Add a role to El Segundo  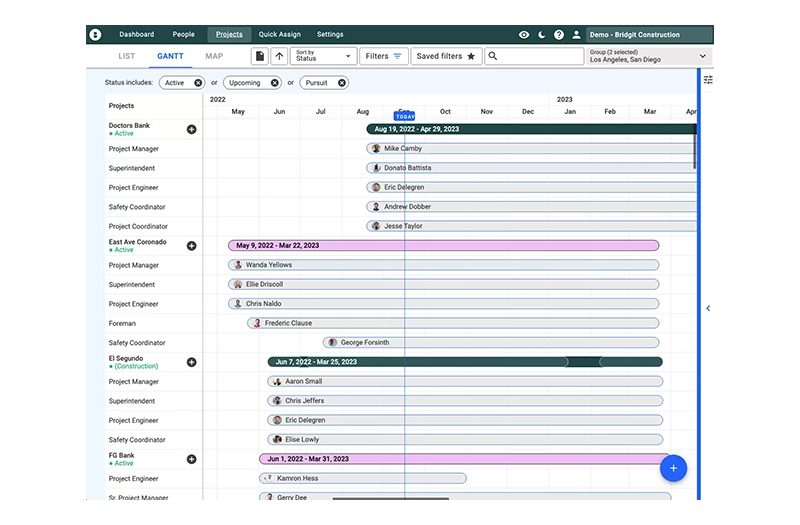[191, 362]
